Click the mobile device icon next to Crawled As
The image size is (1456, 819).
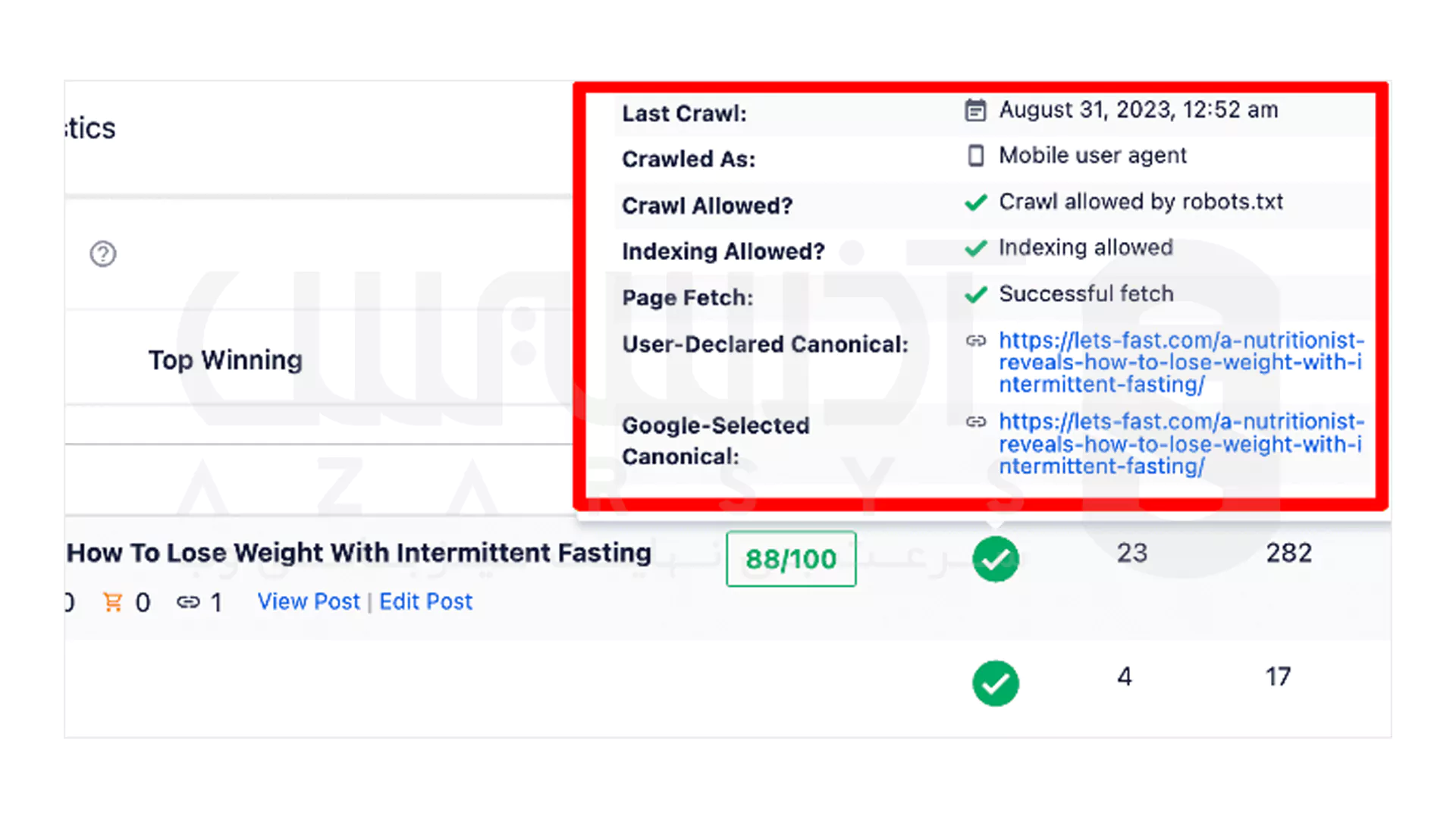coord(974,155)
